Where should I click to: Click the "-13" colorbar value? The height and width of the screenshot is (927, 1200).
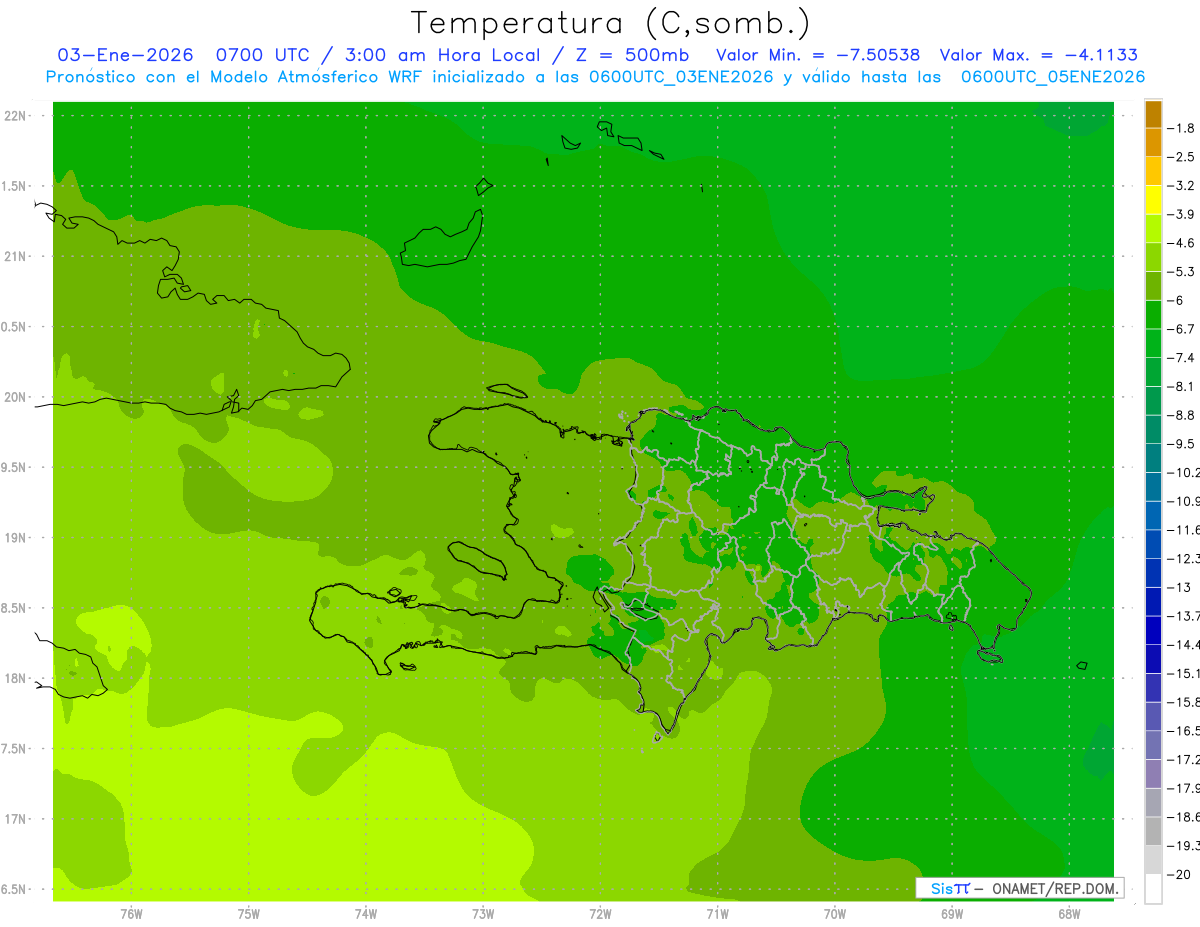tap(1179, 587)
